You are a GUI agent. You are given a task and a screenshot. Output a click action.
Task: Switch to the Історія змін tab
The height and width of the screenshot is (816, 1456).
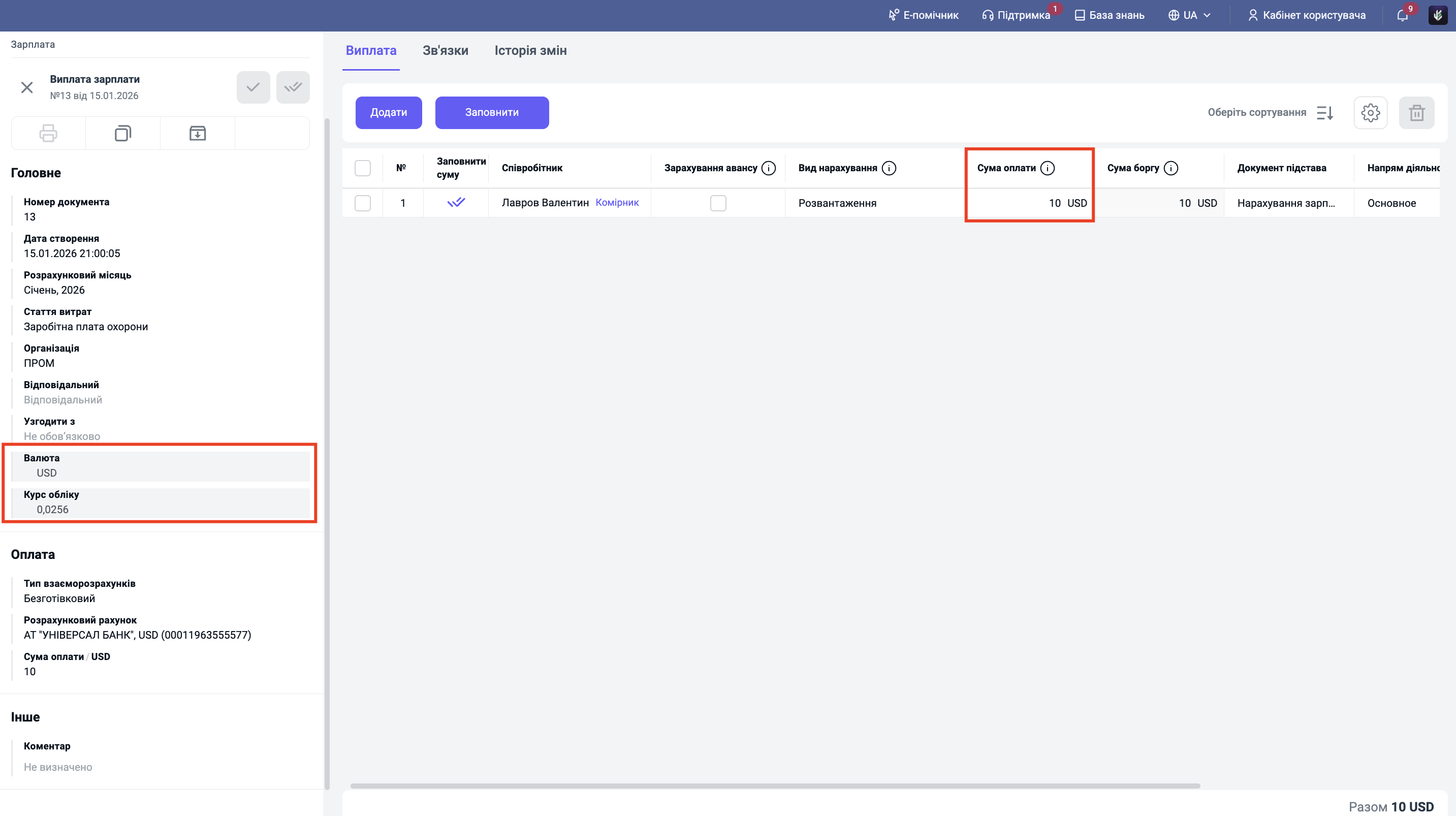530,50
